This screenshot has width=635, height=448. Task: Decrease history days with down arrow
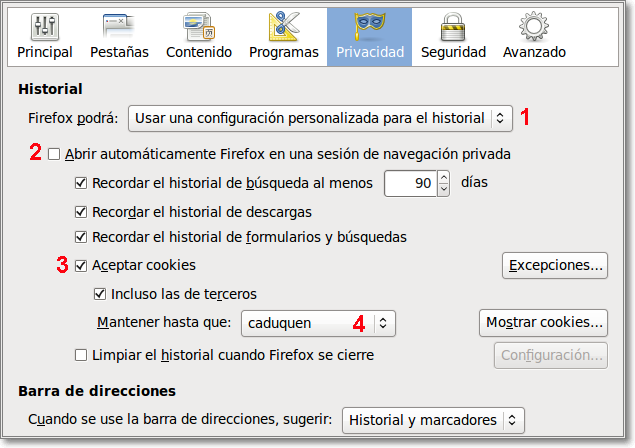pos(443,190)
